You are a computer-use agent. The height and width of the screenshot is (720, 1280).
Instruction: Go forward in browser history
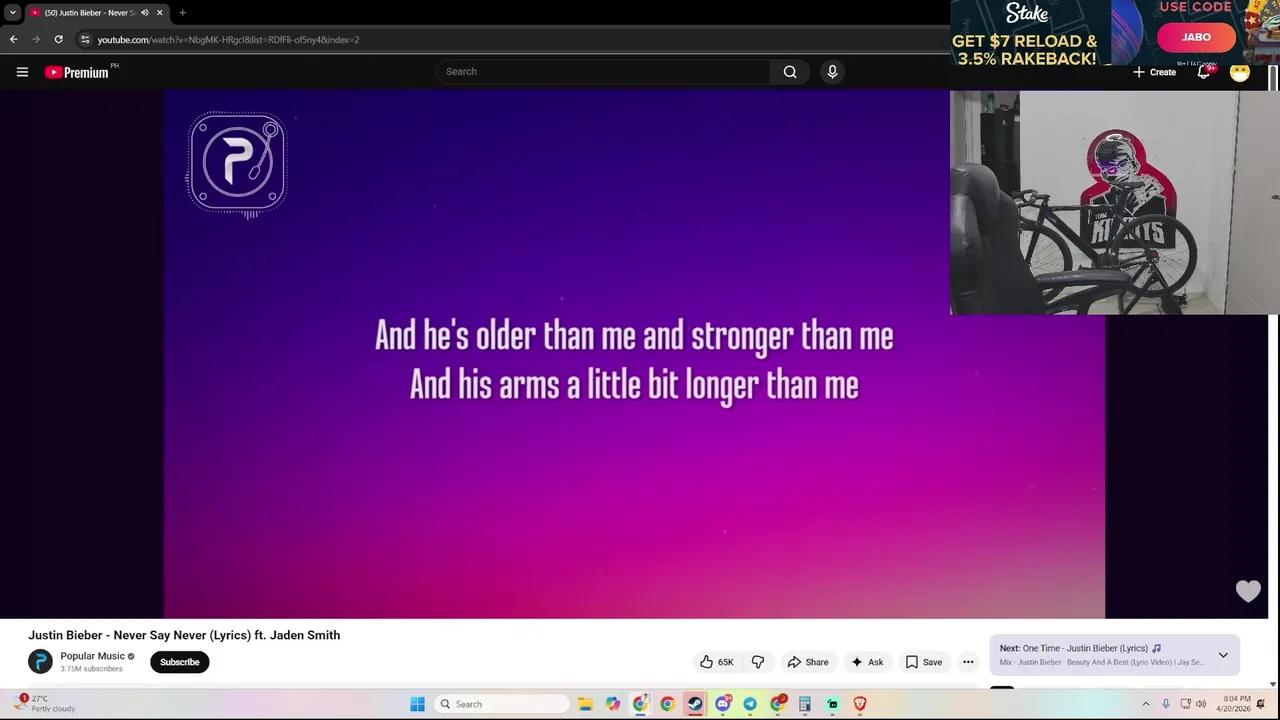coord(36,40)
